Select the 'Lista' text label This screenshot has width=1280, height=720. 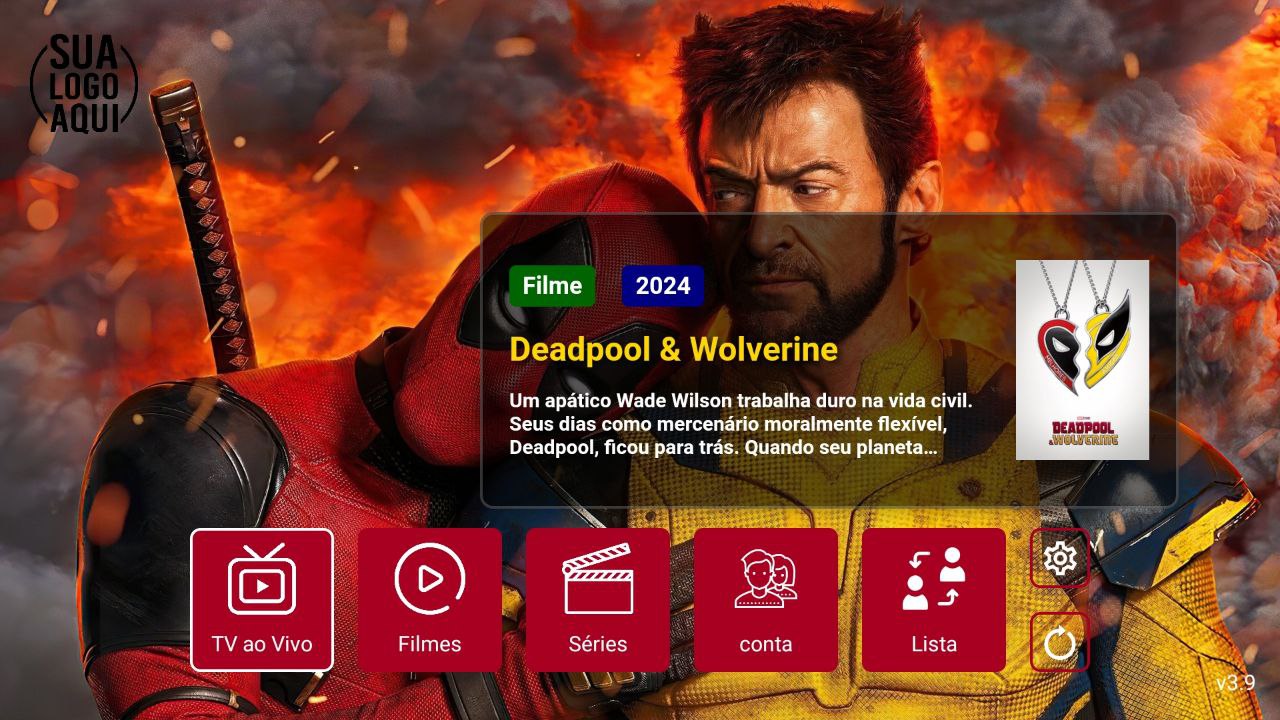[934, 644]
